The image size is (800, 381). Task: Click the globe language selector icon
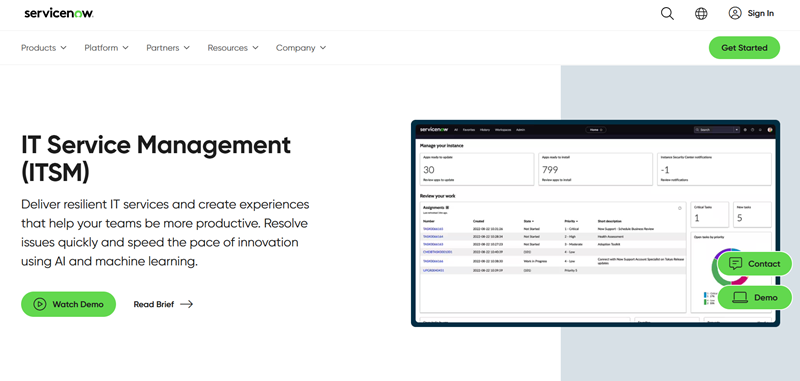[x=702, y=14]
